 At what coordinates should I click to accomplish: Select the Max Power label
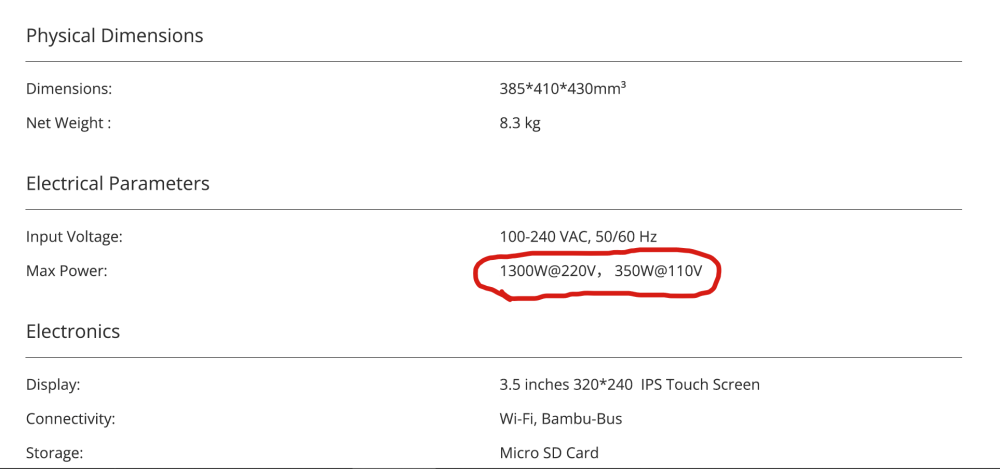(66, 271)
